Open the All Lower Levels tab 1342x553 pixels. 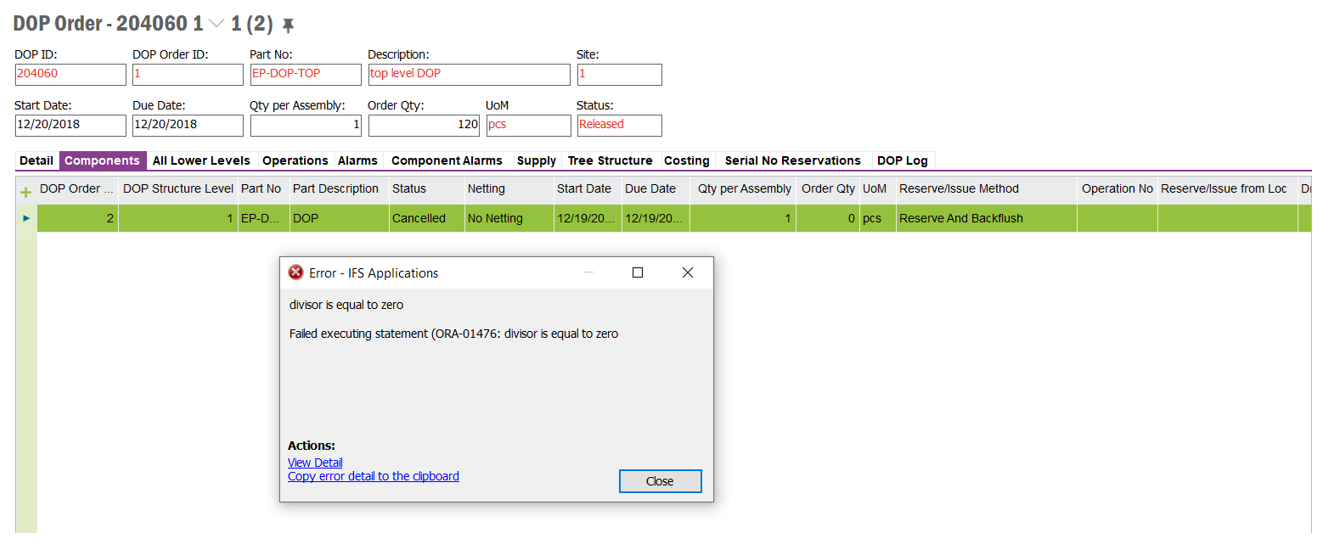tap(201, 160)
